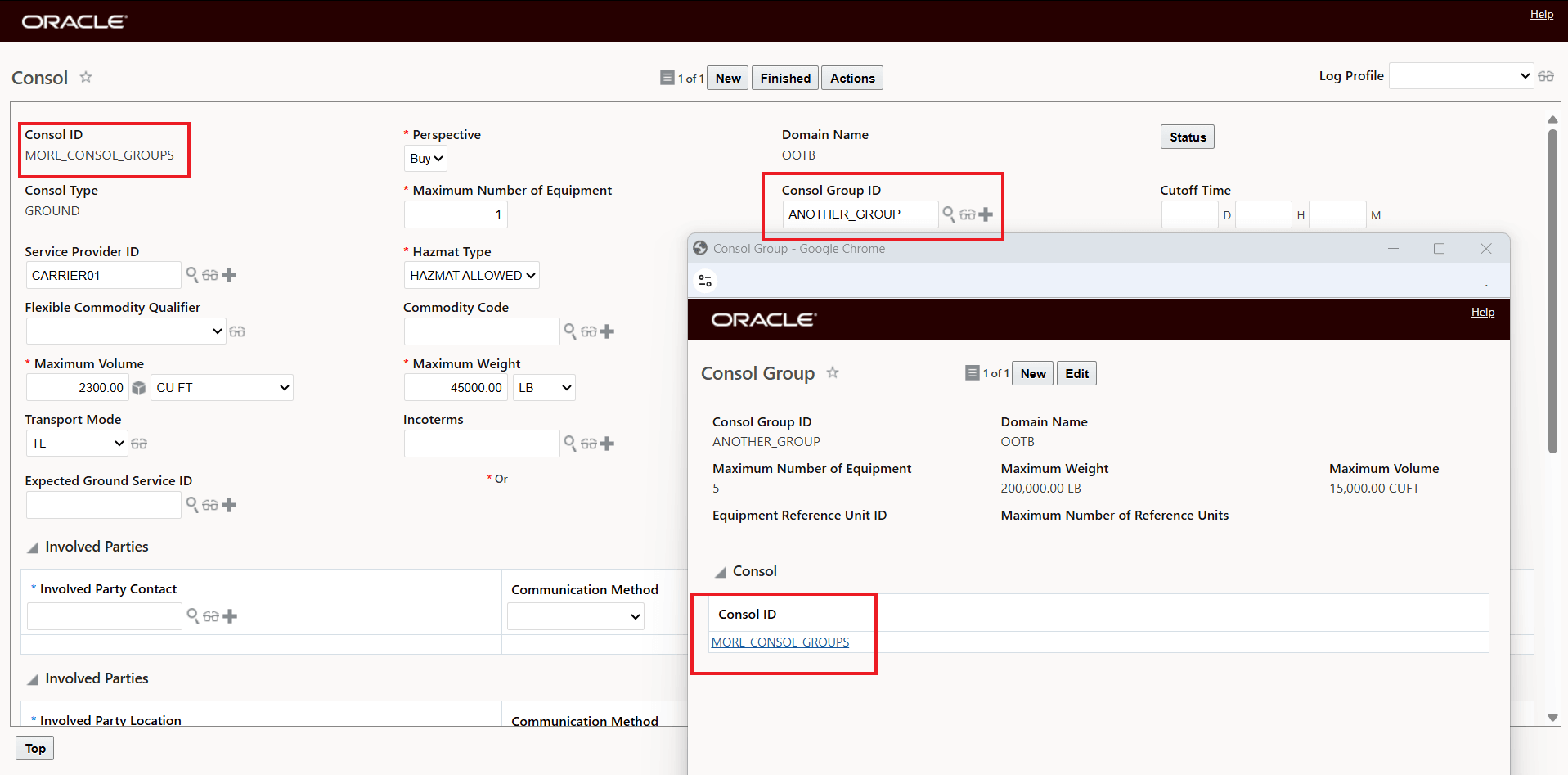Add new Commodity Code with plus icon
This screenshot has height=775, width=1568.
(x=607, y=331)
